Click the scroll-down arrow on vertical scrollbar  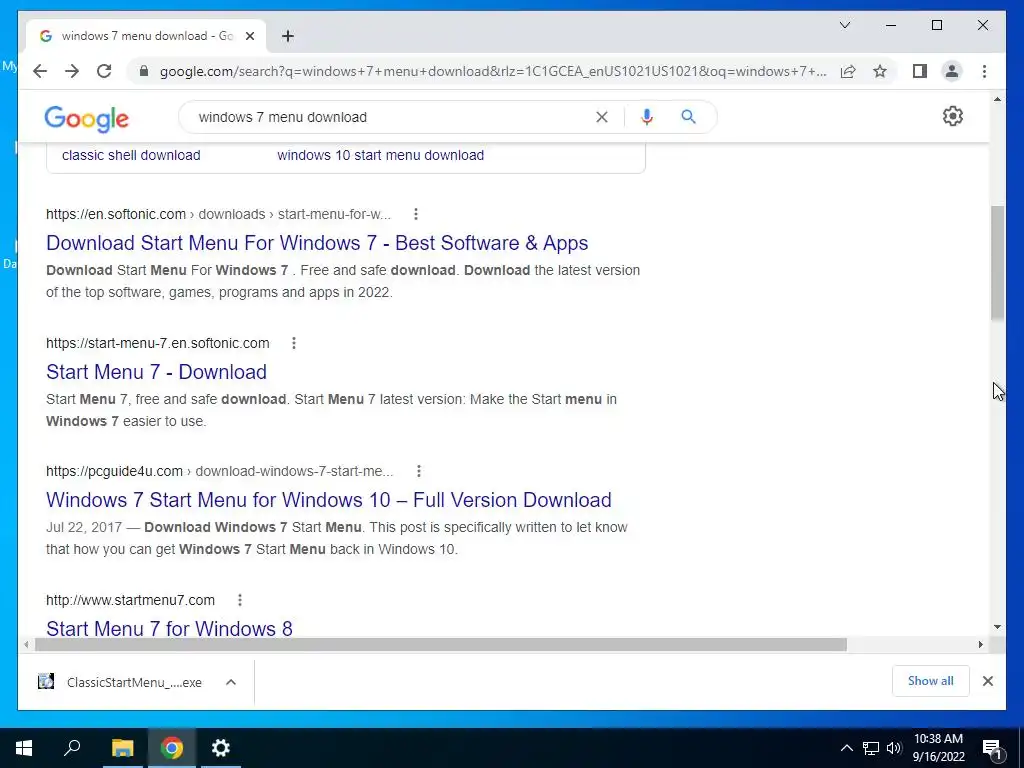point(997,627)
